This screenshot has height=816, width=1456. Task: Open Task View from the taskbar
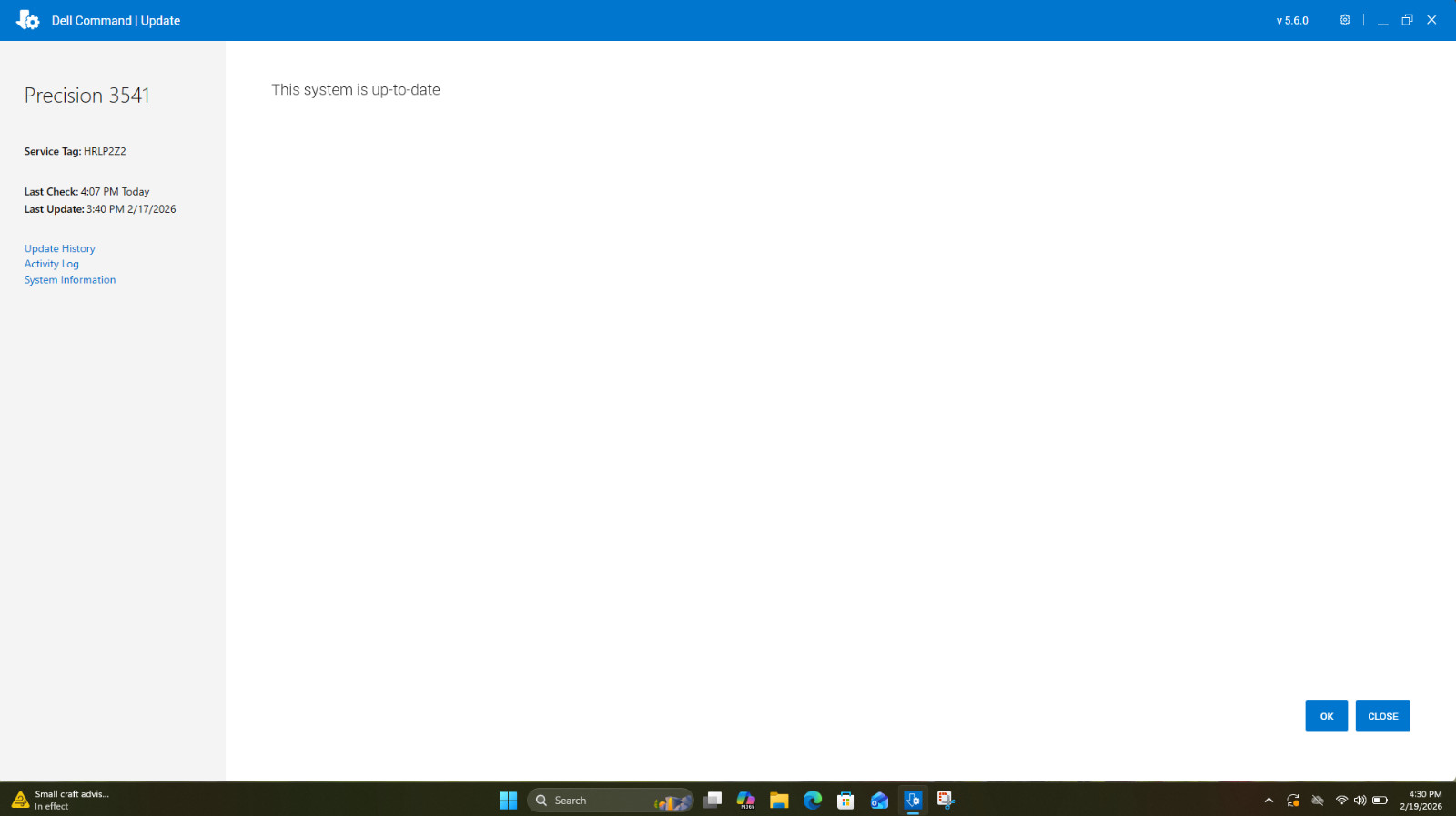(x=713, y=801)
